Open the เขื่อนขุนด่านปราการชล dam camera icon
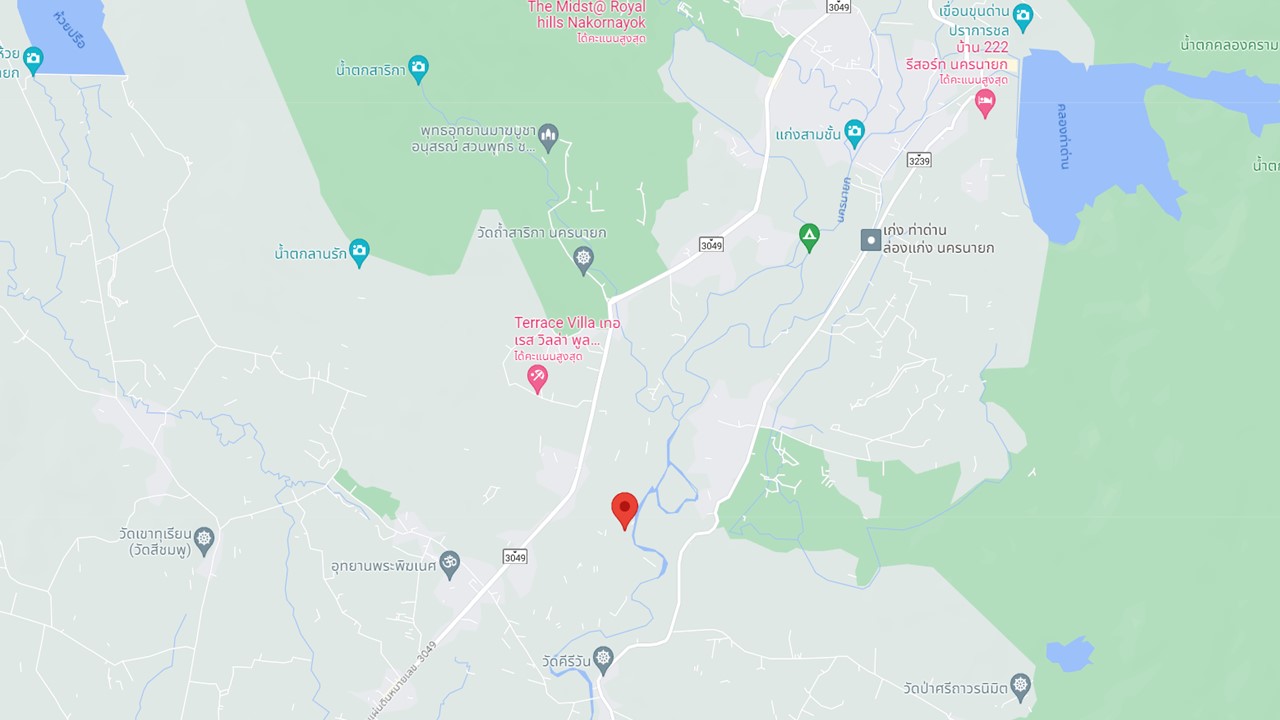 click(1022, 16)
